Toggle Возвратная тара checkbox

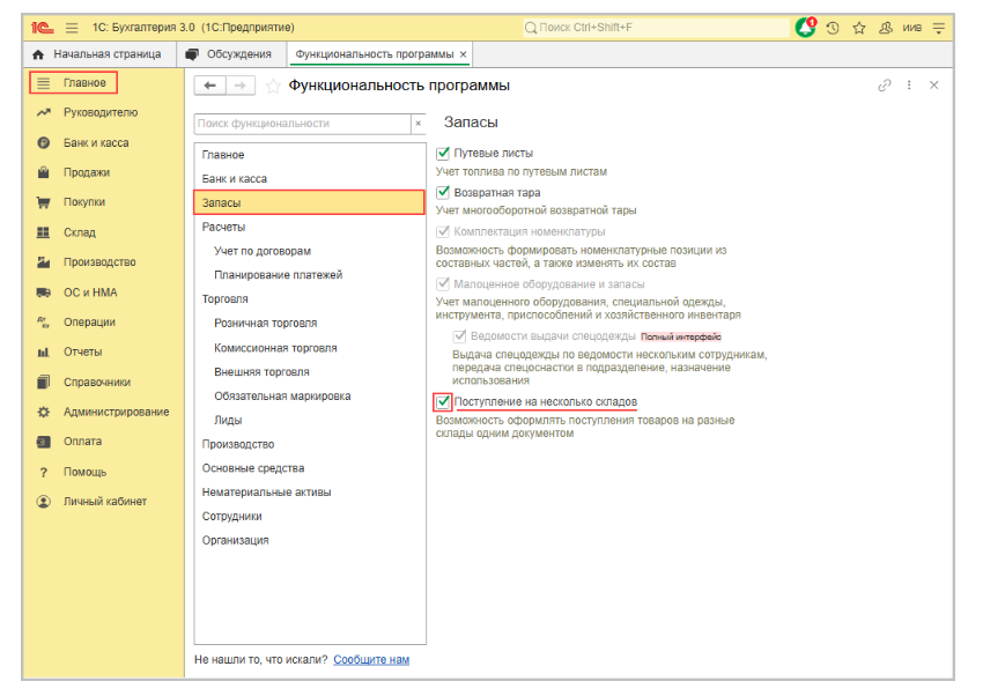point(443,192)
